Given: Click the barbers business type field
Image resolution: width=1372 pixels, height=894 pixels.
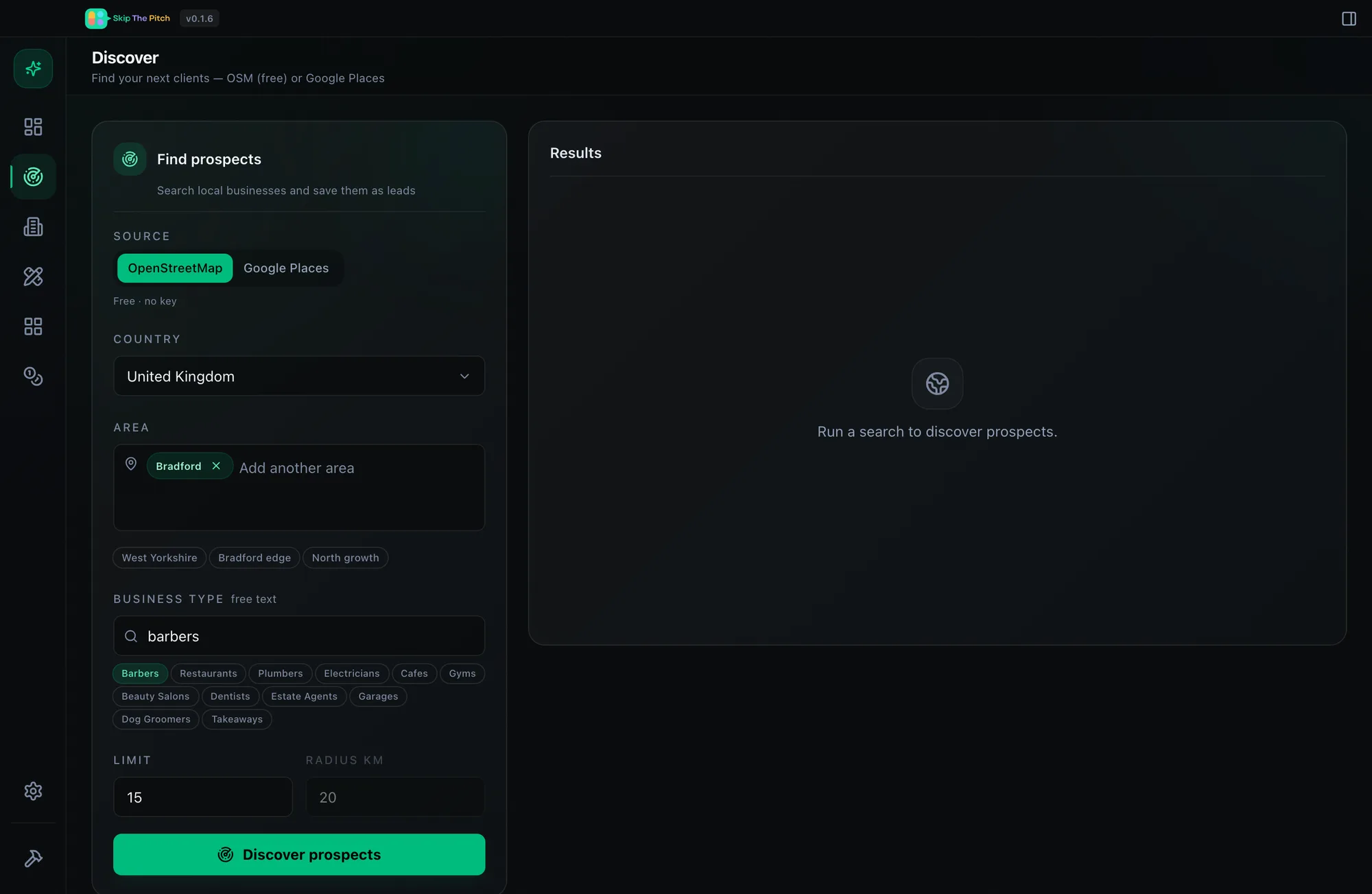Looking at the screenshot, I should (x=299, y=636).
